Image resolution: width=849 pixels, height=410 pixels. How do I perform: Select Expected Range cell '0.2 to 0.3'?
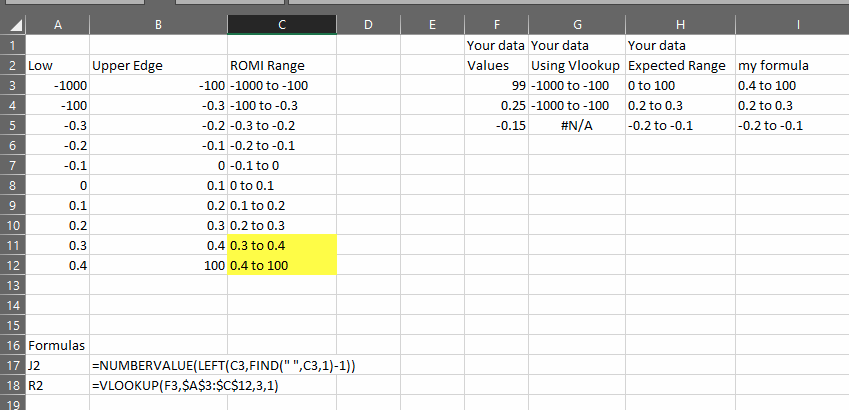point(681,106)
